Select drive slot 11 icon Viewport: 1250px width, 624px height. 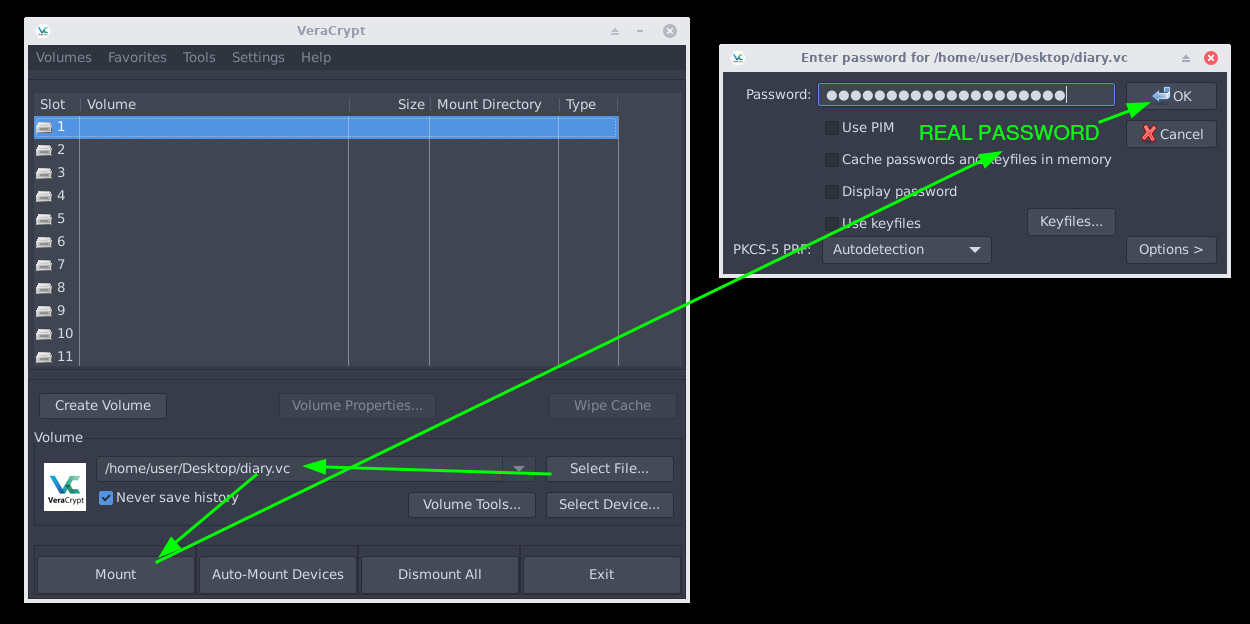coord(44,357)
